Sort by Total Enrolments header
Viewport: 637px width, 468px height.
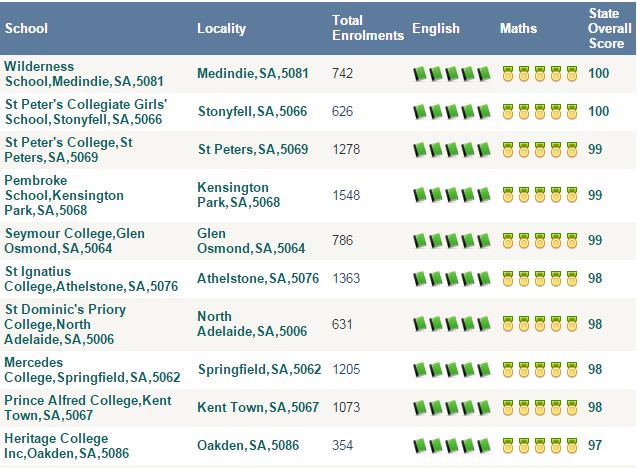click(x=367, y=28)
